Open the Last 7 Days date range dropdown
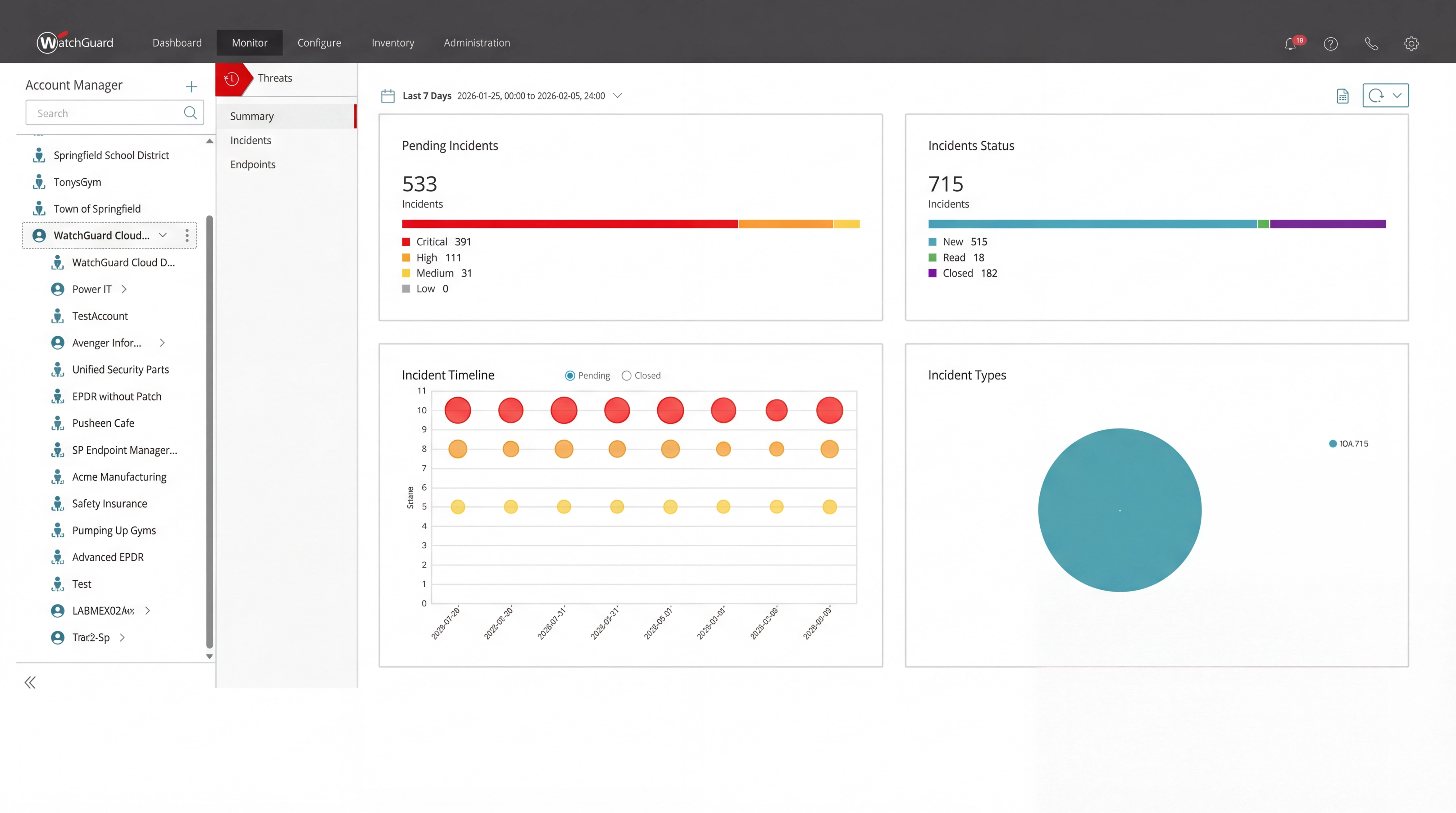1456x813 pixels. (618, 96)
